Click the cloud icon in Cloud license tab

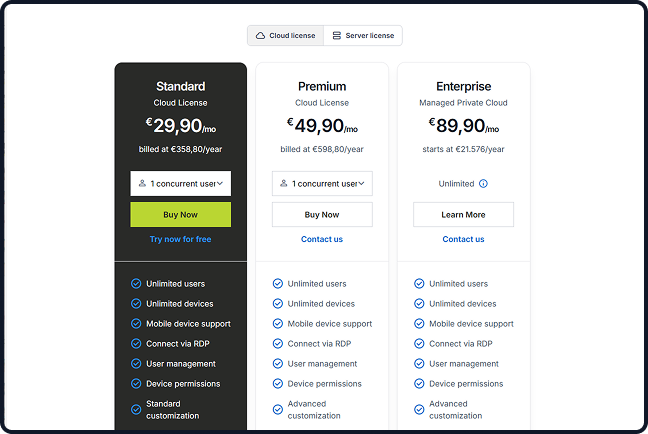pos(261,36)
